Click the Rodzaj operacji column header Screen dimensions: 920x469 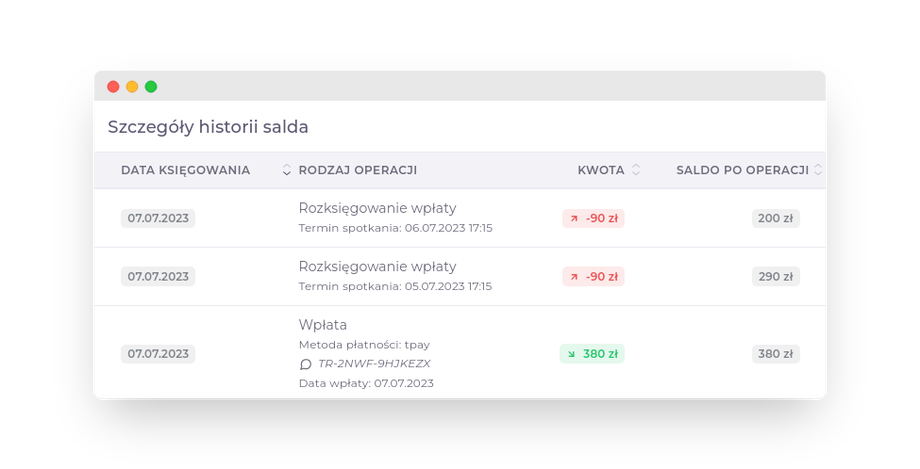pyautogui.click(x=357, y=170)
